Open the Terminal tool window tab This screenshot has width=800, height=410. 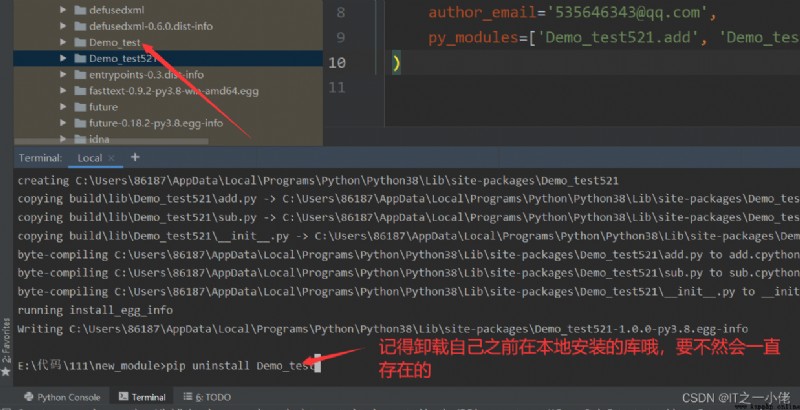pos(142,397)
